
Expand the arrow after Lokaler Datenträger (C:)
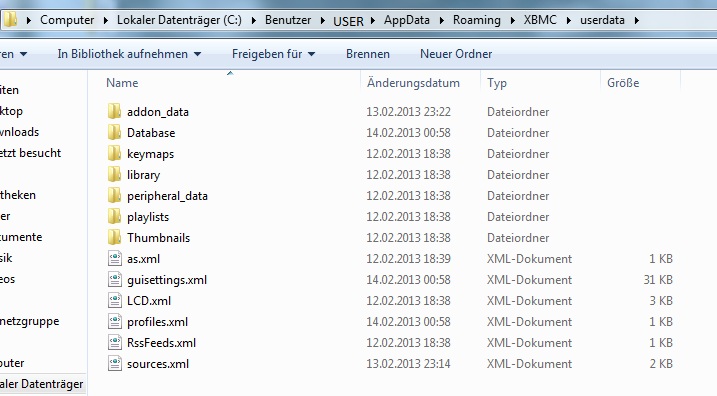coord(254,21)
